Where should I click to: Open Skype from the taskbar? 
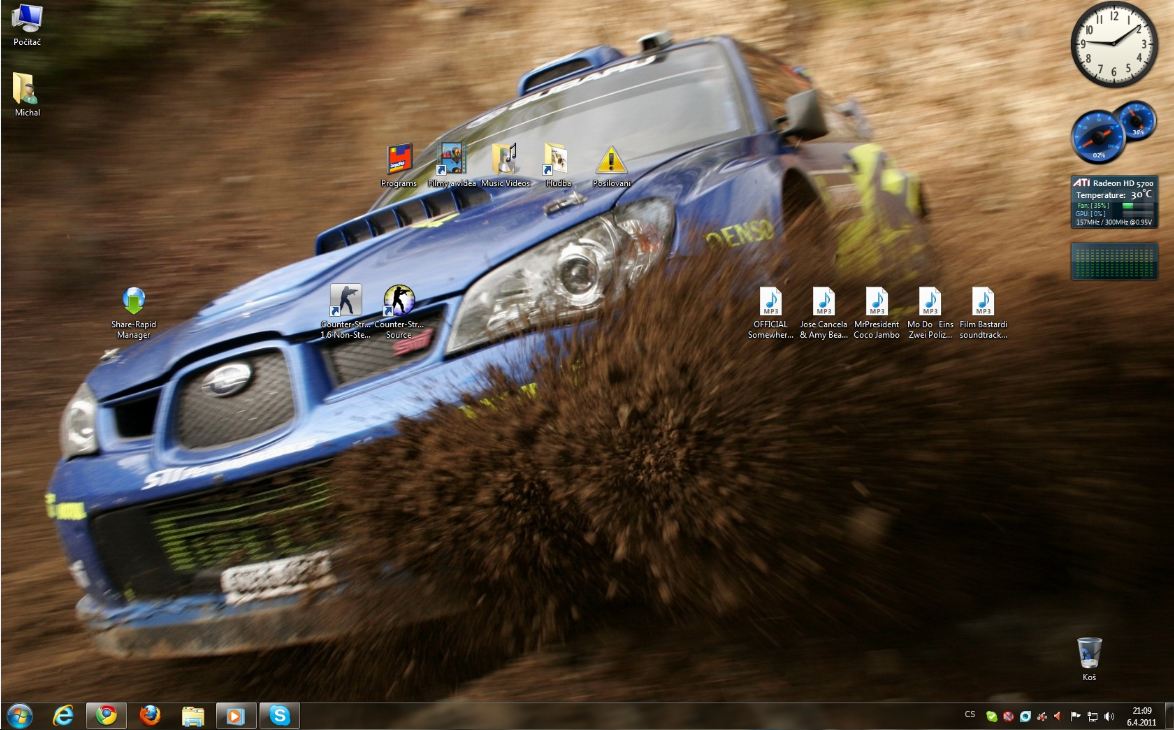[279, 715]
